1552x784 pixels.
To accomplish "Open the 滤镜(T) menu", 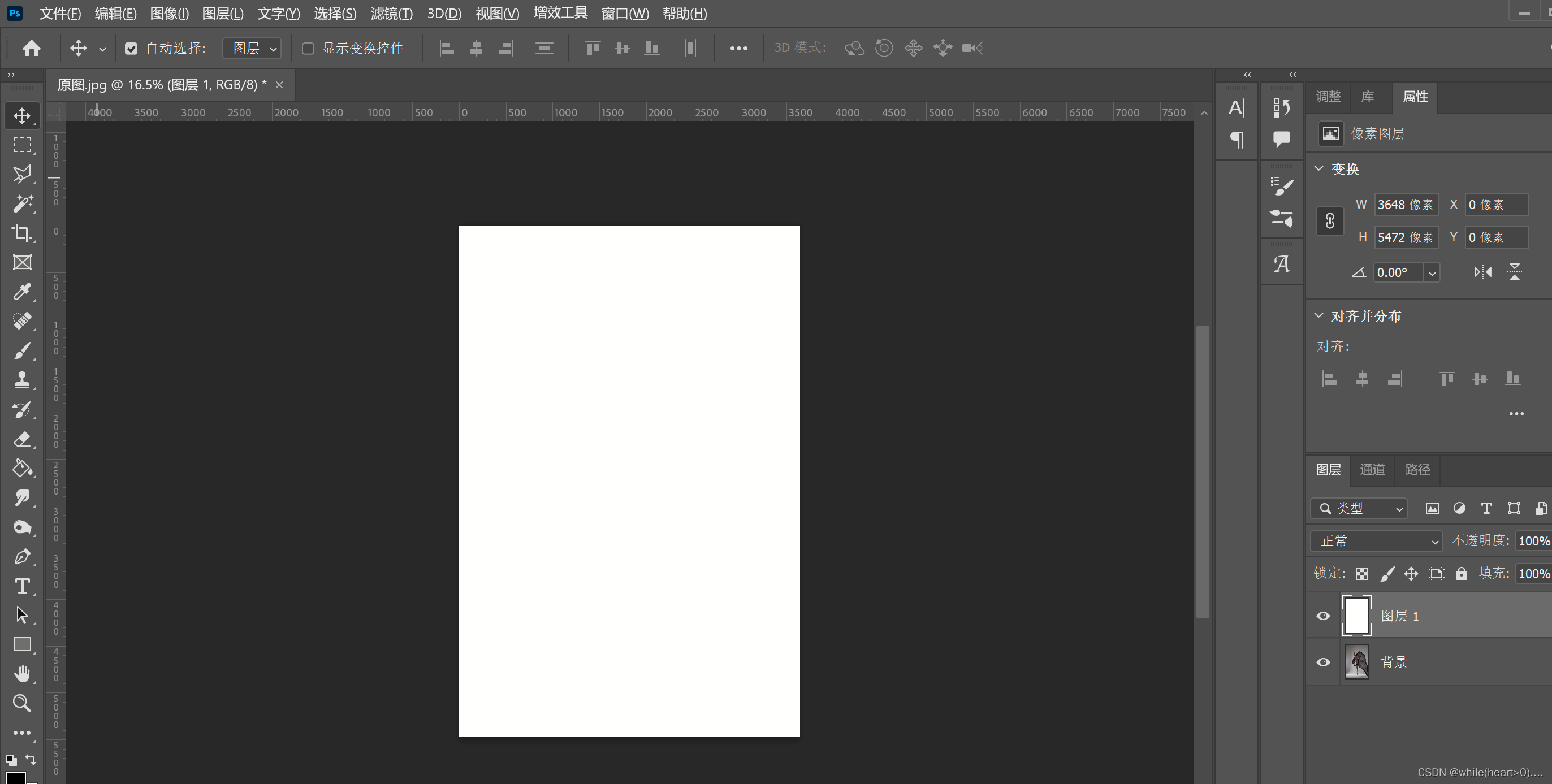I will (x=392, y=13).
